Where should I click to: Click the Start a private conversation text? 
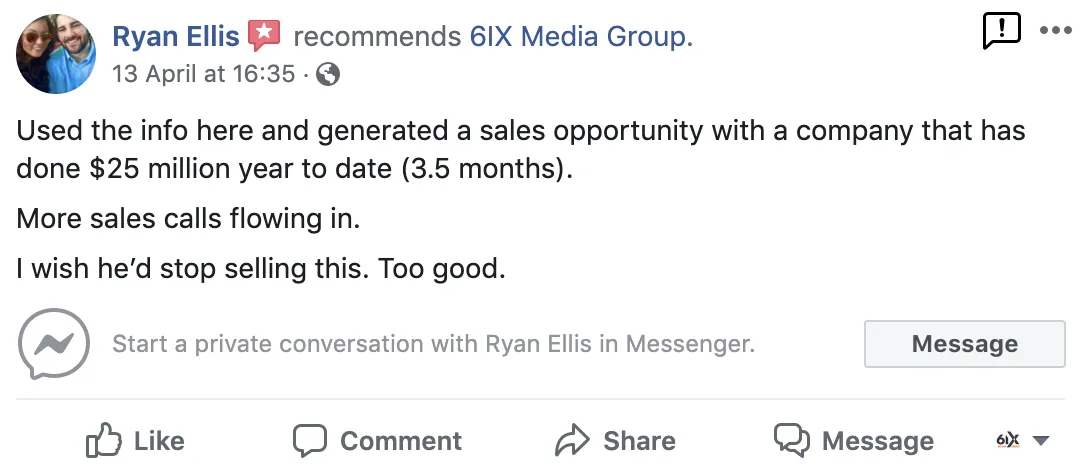pyautogui.click(x=433, y=344)
